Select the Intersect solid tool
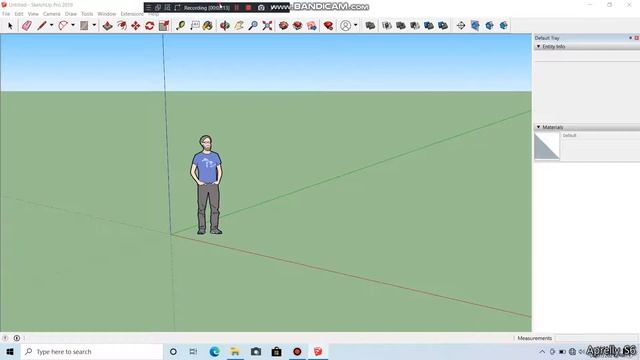The height and width of the screenshot is (360, 640). [x=387, y=26]
